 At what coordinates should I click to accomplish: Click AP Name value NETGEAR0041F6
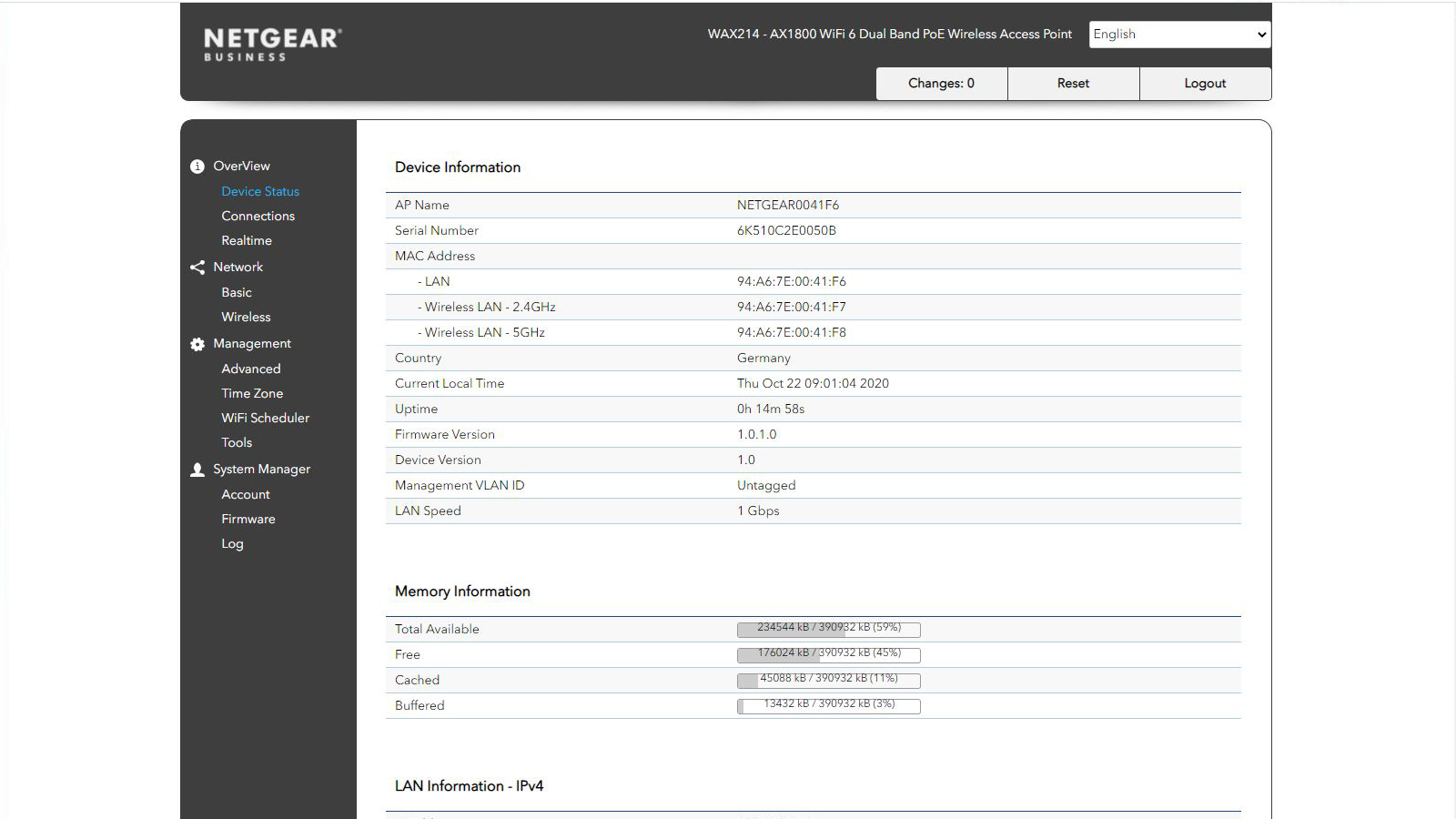pyautogui.click(x=788, y=206)
